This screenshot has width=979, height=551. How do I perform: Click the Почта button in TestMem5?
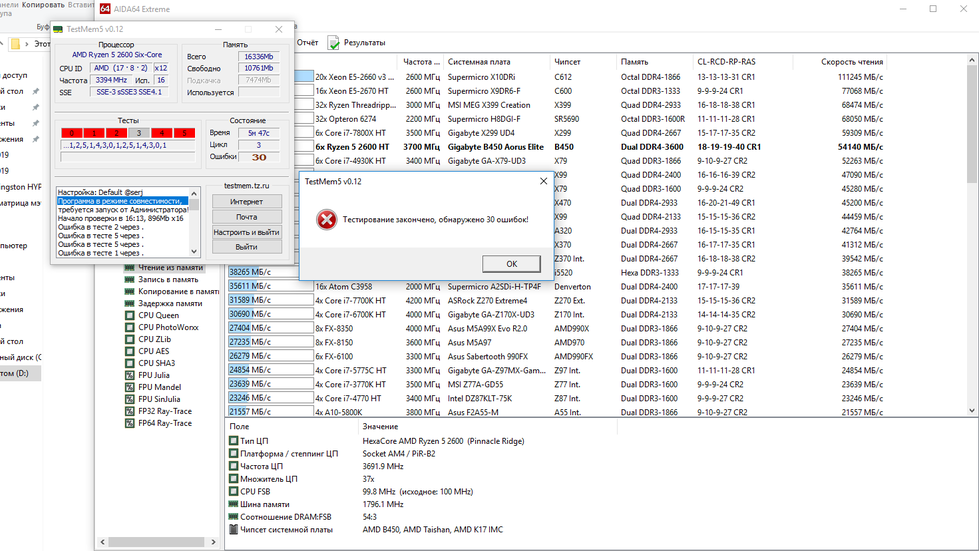247,217
